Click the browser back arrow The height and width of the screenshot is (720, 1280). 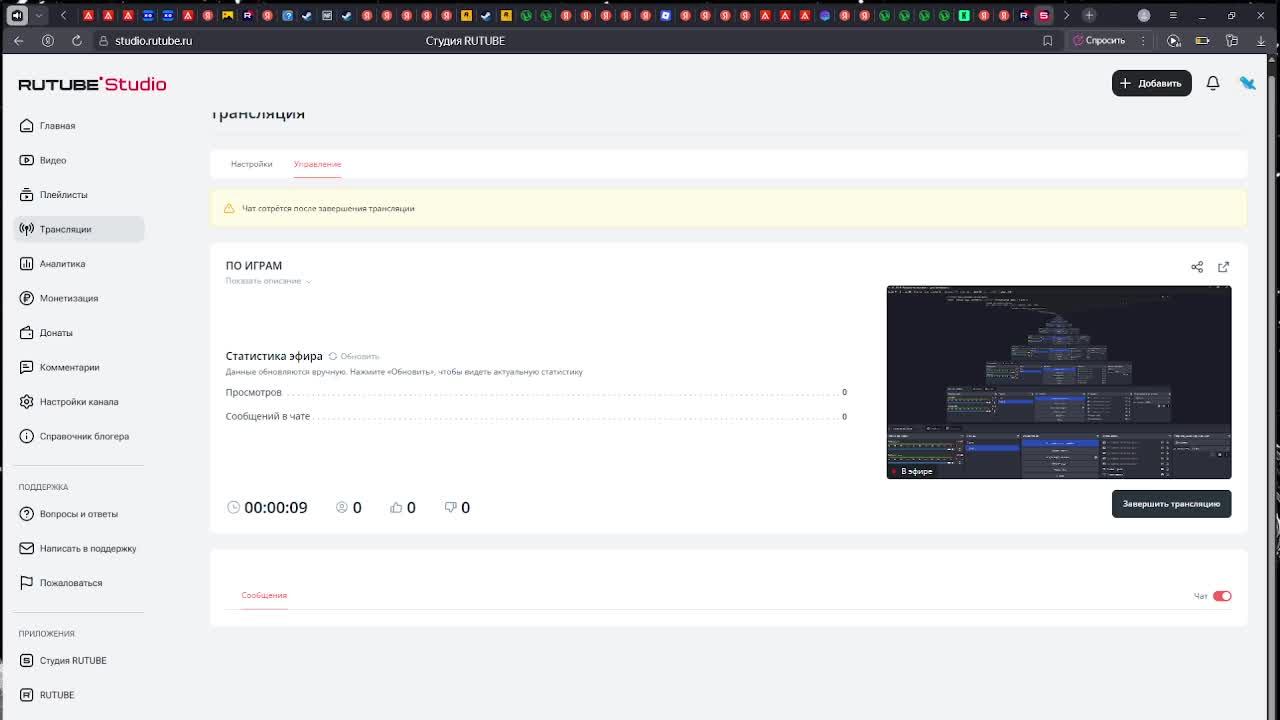click(x=18, y=41)
